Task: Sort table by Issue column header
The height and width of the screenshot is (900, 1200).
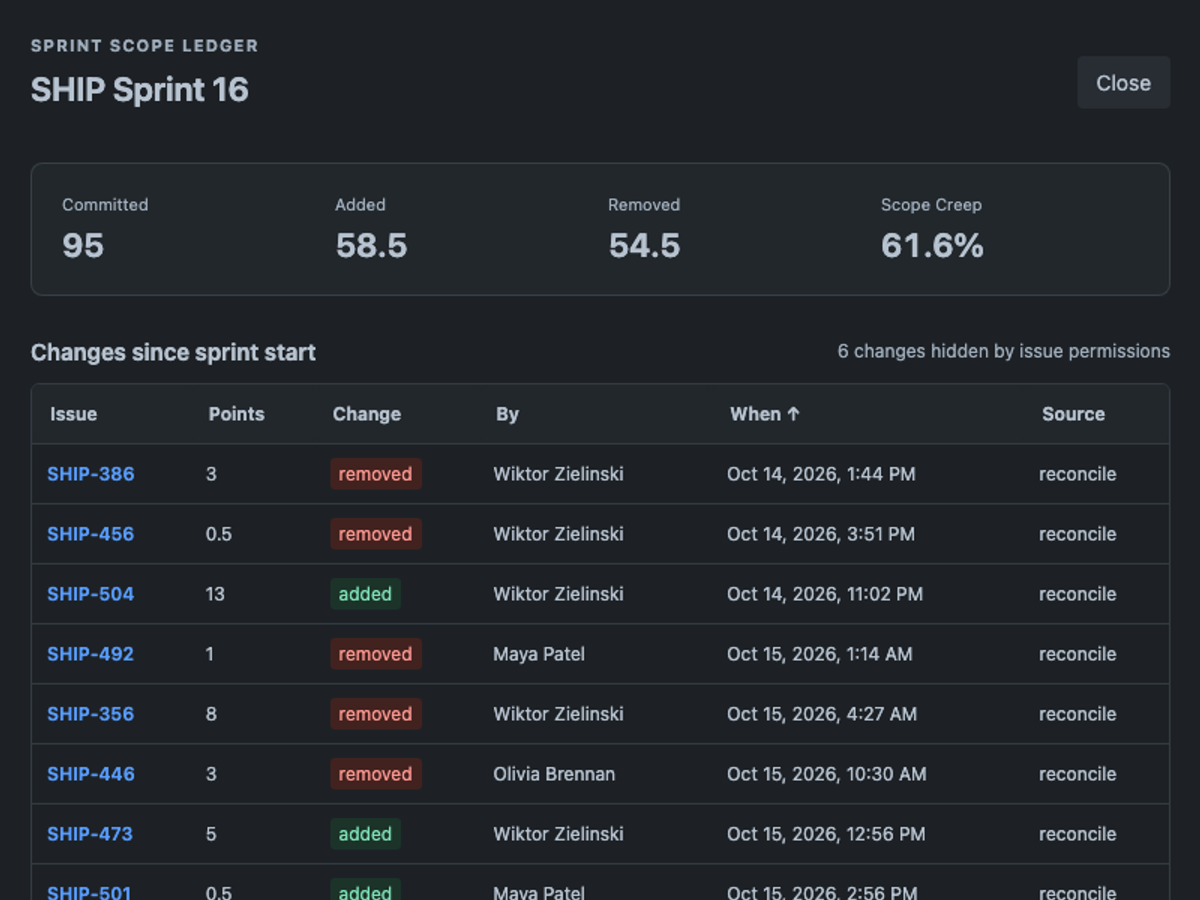Action: [x=74, y=414]
